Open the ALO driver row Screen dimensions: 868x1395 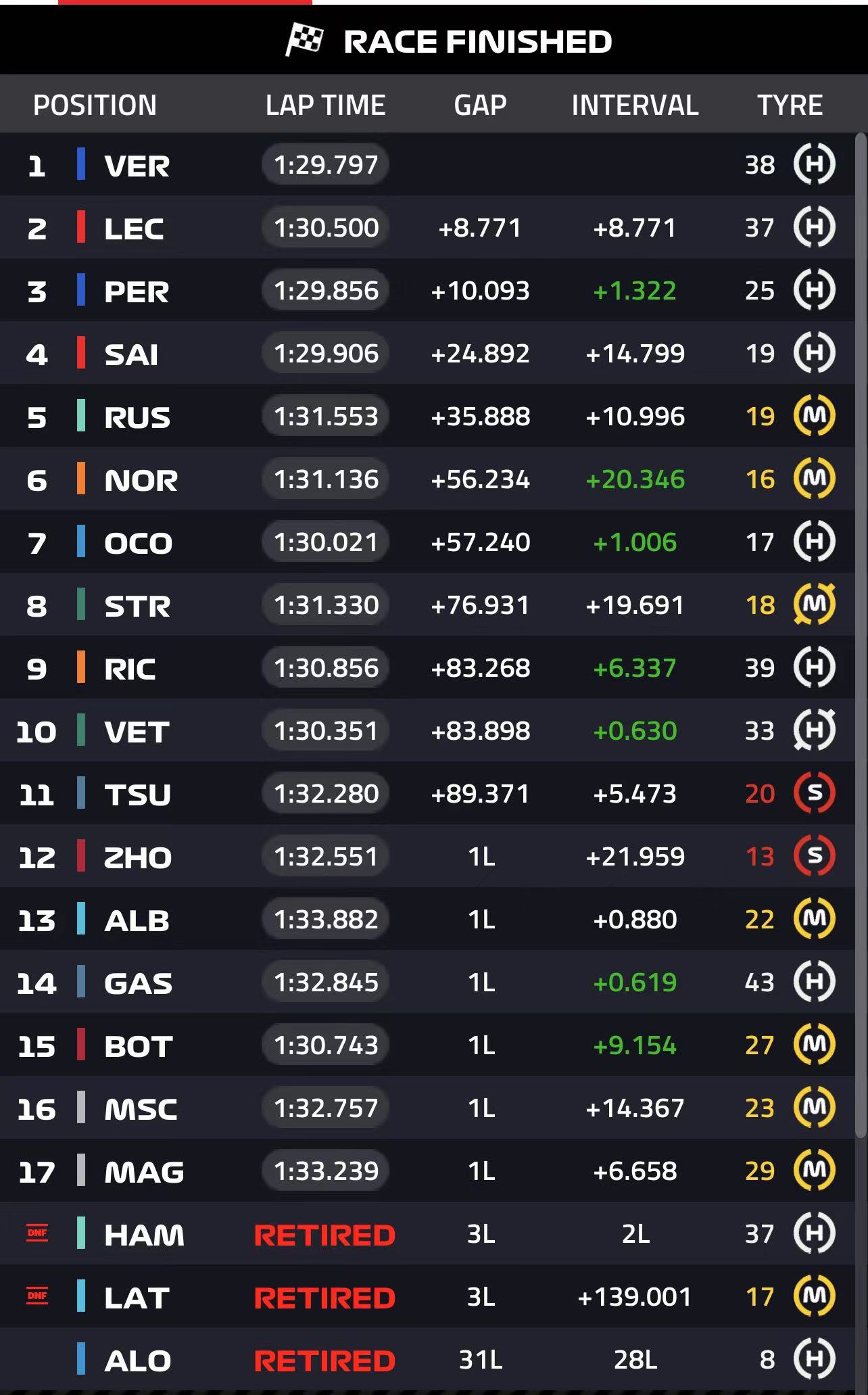(x=427, y=1359)
